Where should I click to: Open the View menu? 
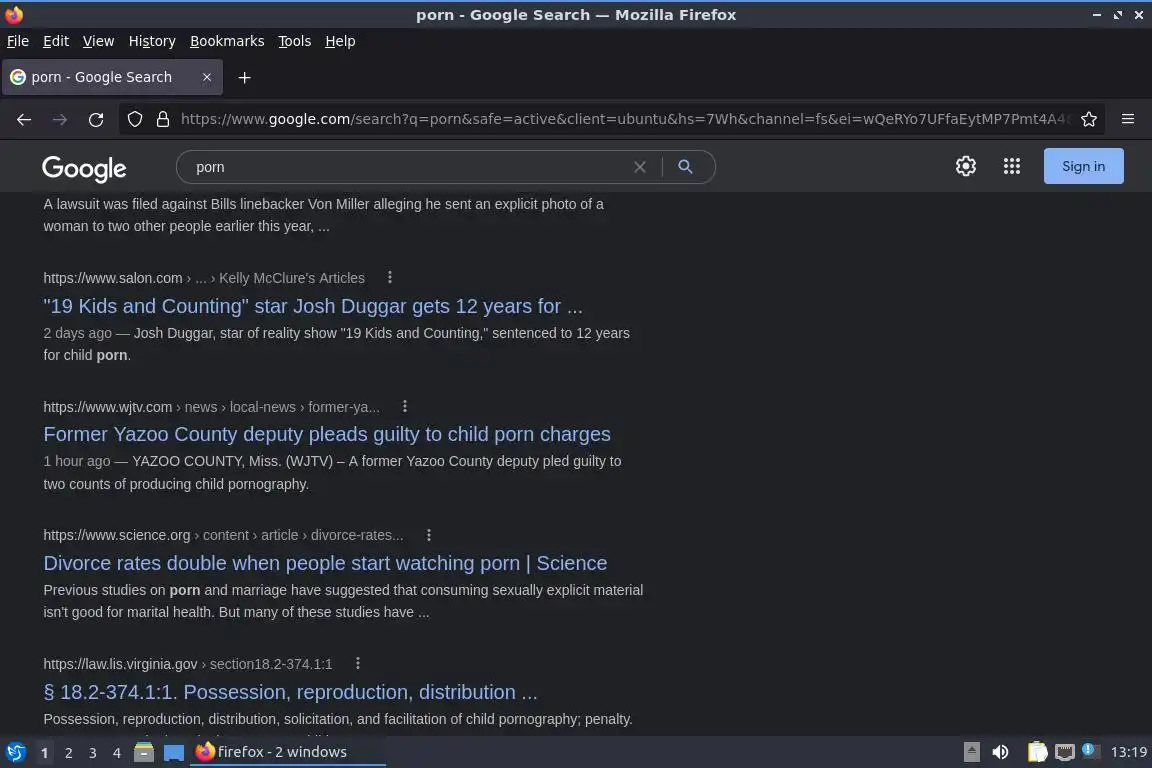click(x=98, y=41)
